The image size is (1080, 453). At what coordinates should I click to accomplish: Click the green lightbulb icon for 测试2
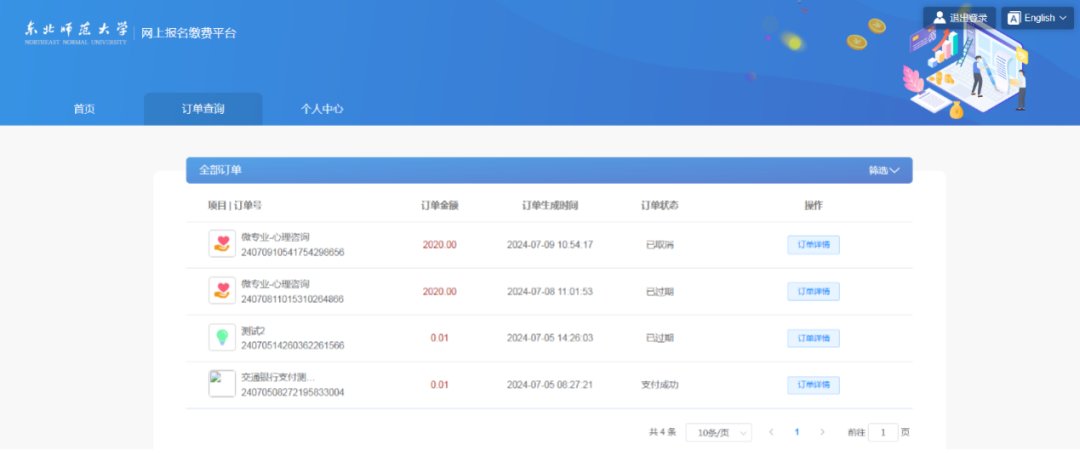[222, 337]
